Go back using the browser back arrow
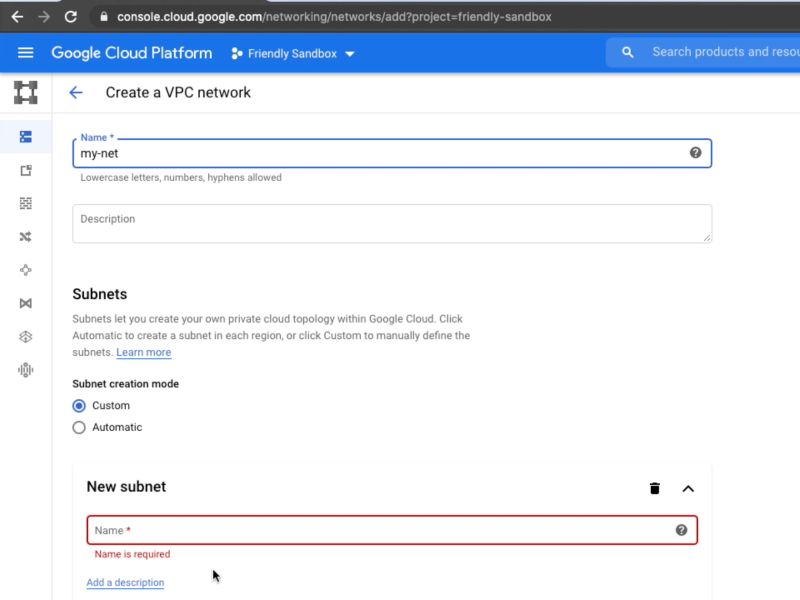Screen dimensions: 800x600 coord(17,17)
